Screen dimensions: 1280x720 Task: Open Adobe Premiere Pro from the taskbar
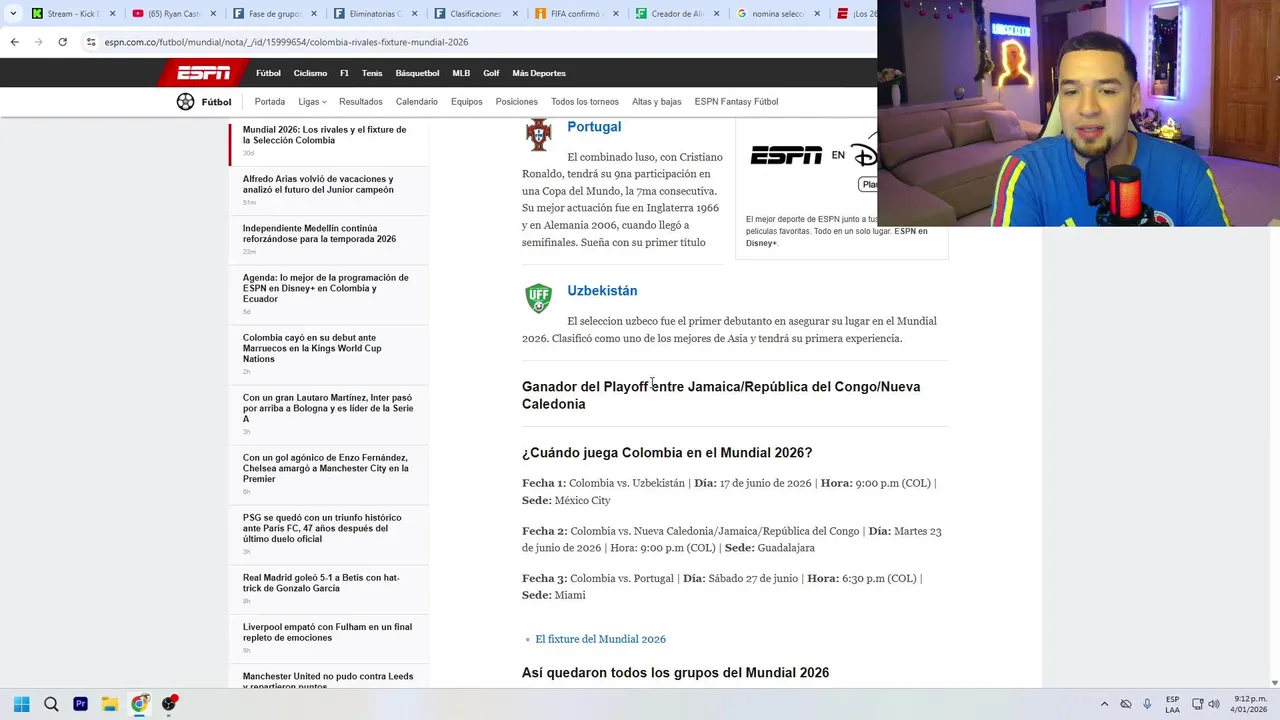coord(80,704)
